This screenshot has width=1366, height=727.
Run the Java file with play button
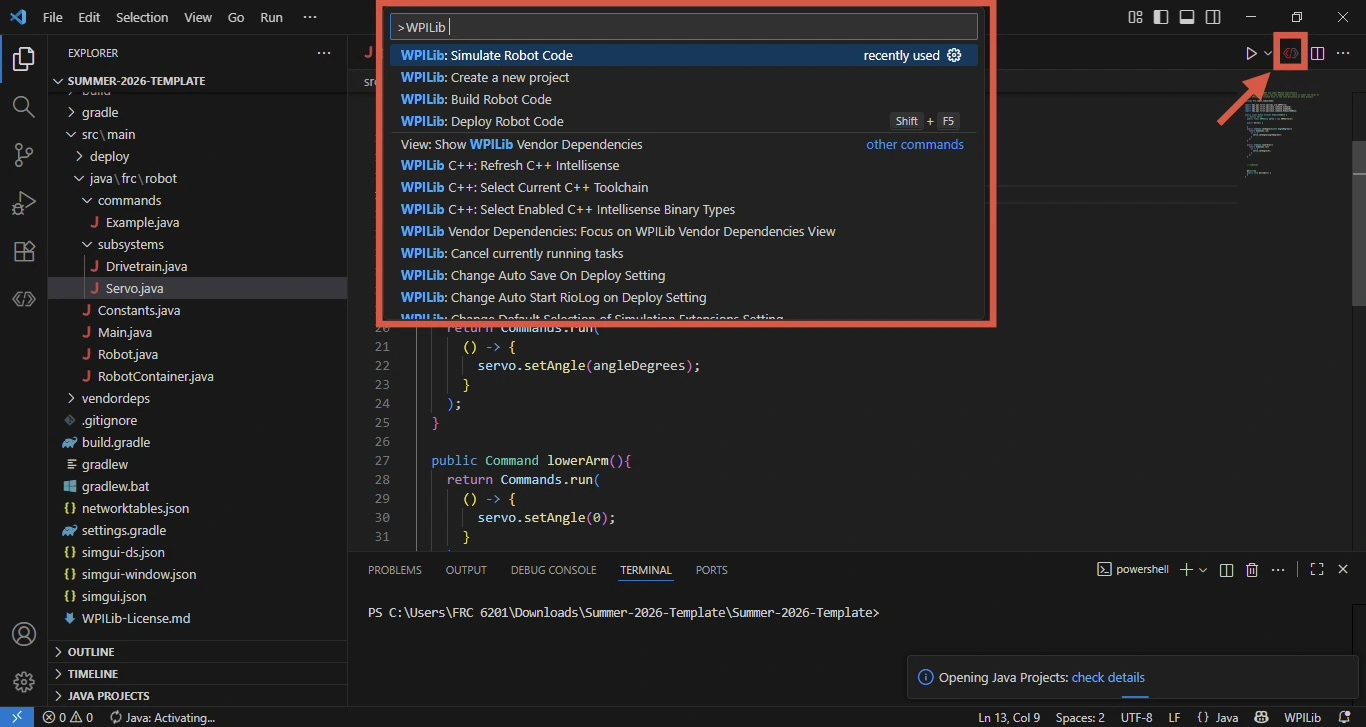1251,53
